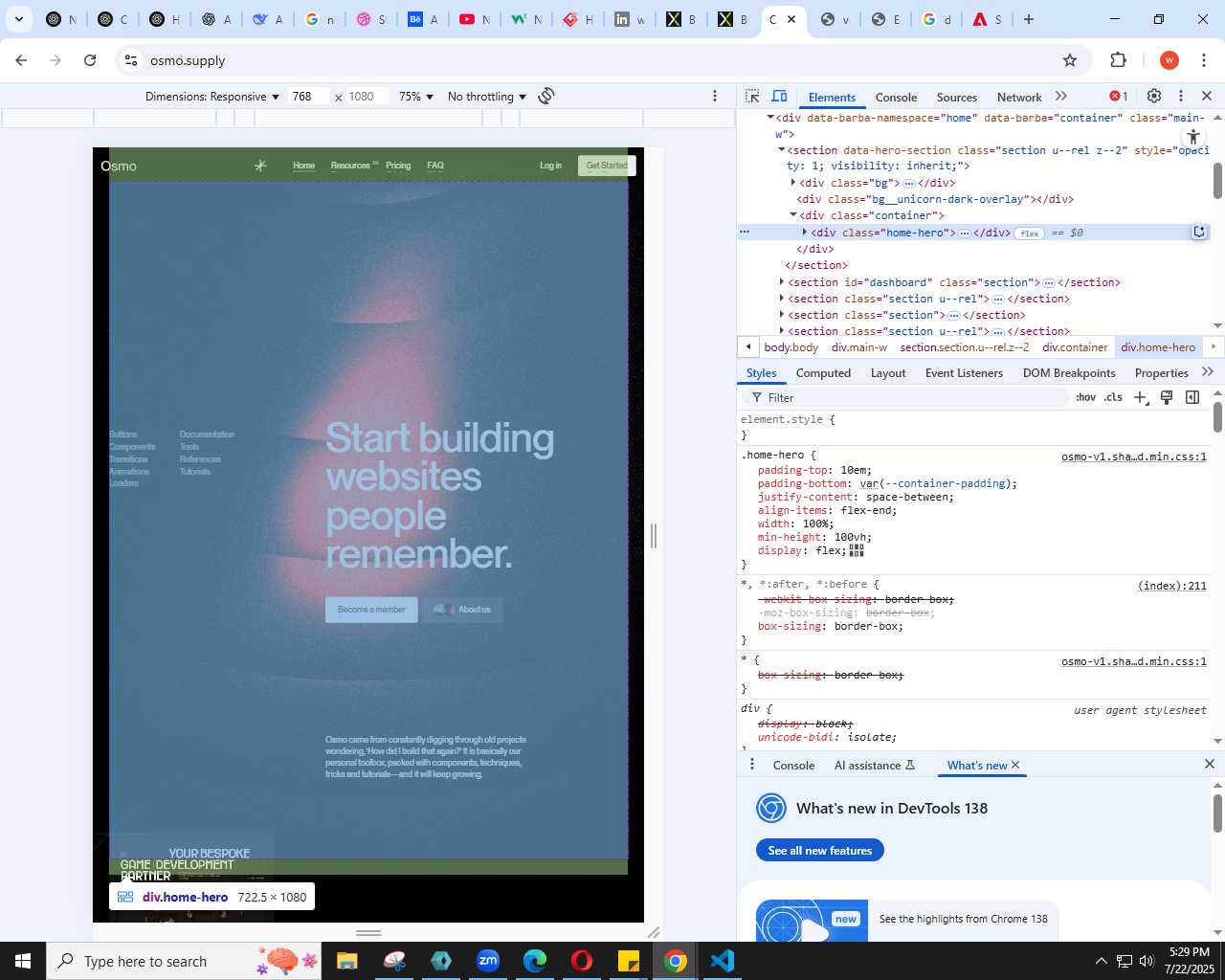Image resolution: width=1225 pixels, height=980 pixels.
Task: Click the Chrome profile avatar
Action: point(1169,60)
